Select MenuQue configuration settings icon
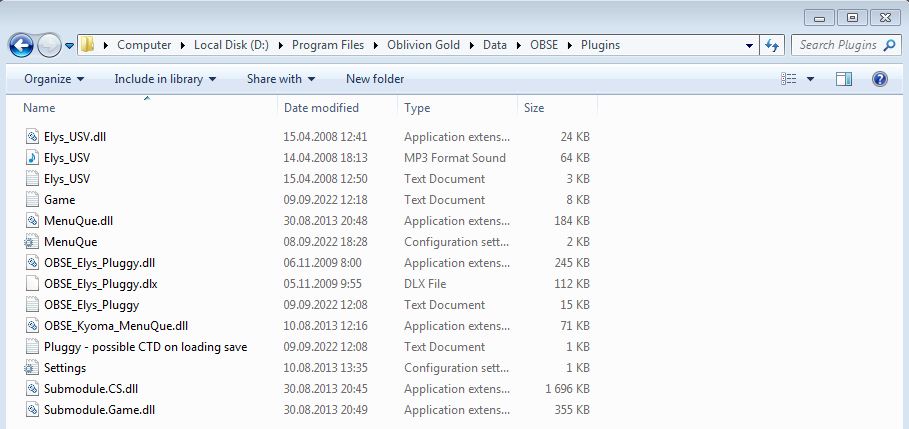This screenshot has height=429, width=909. pos(32,242)
